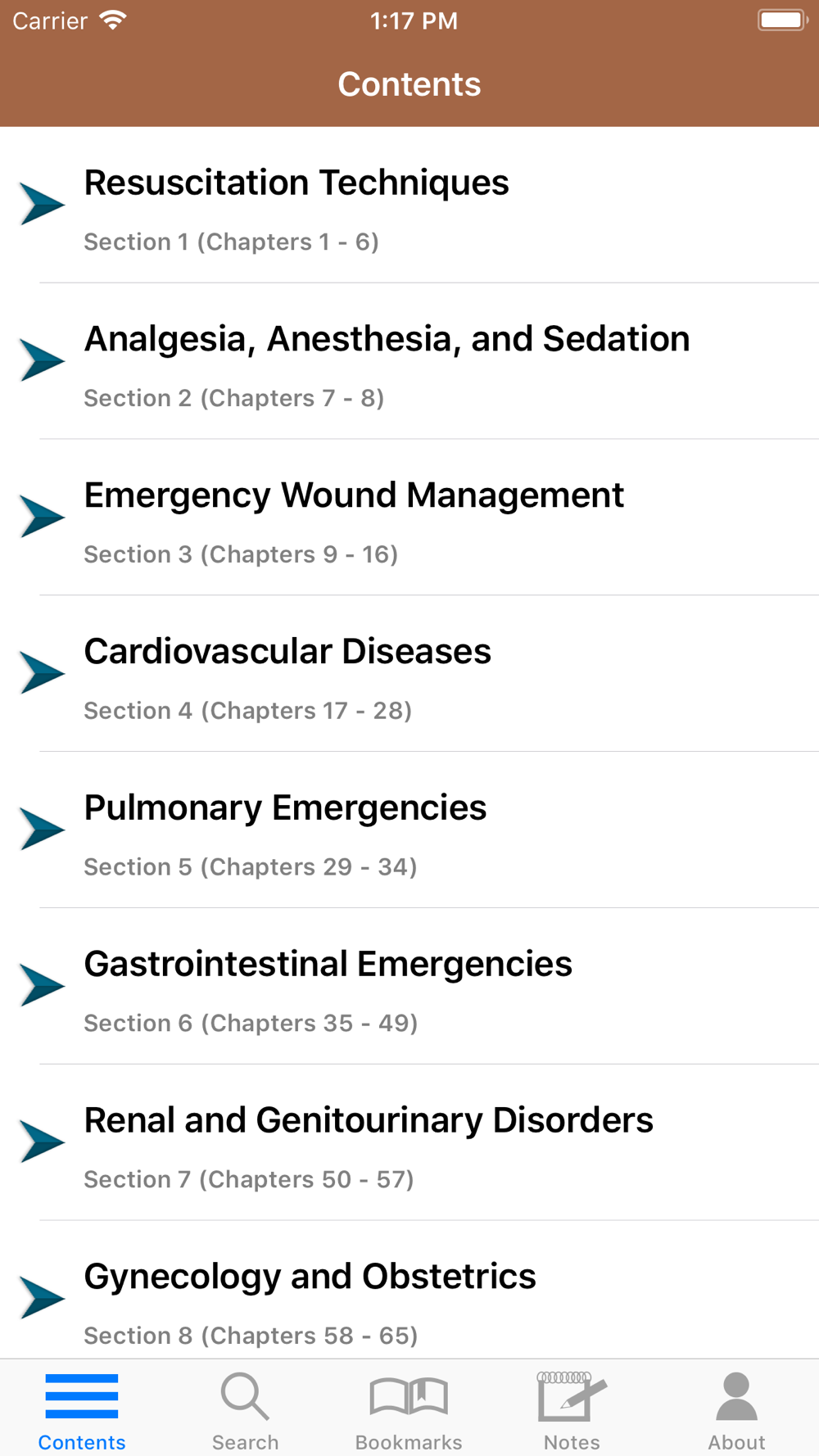Viewport: 819px width, 1456px height.
Task: Expand Renal and Genitourinary Disorders arrow
Action: coord(42,1142)
